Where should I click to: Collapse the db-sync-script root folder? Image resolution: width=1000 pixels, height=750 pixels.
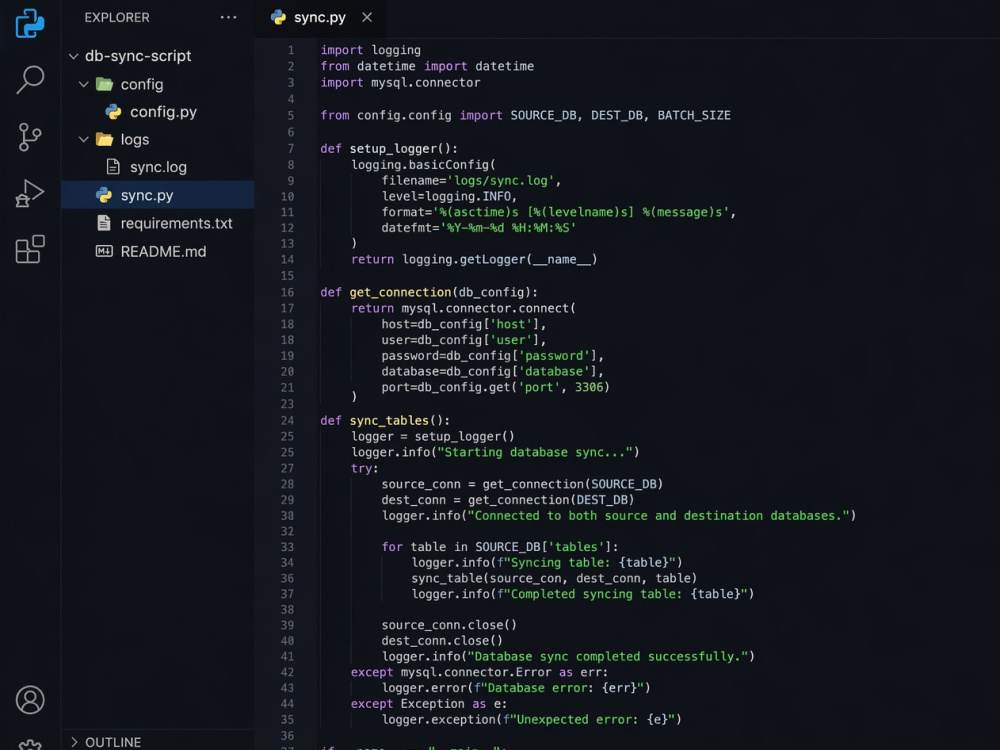74,56
